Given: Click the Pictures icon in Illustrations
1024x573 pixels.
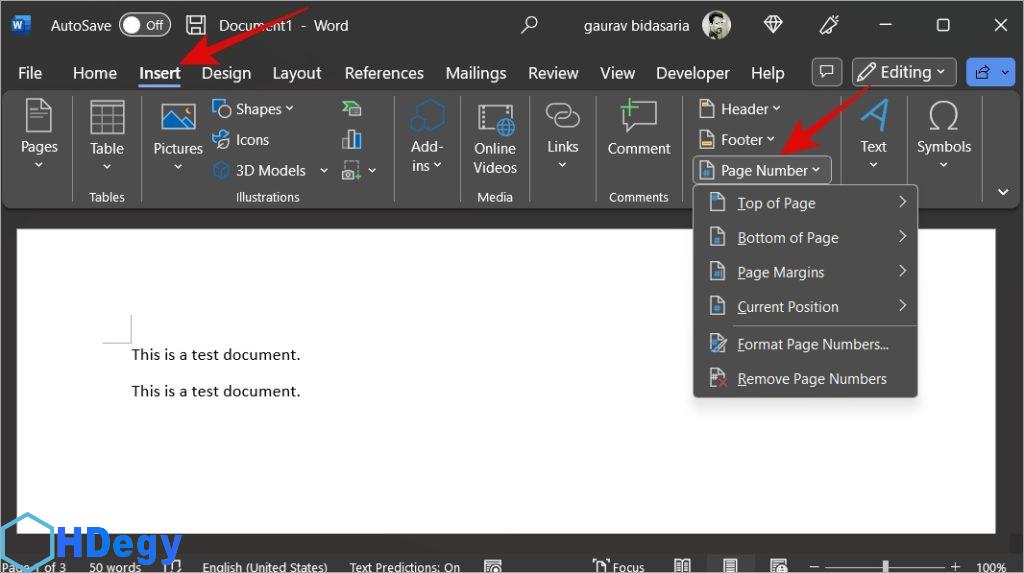Looking at the screenshot, I should click(178, 119).
